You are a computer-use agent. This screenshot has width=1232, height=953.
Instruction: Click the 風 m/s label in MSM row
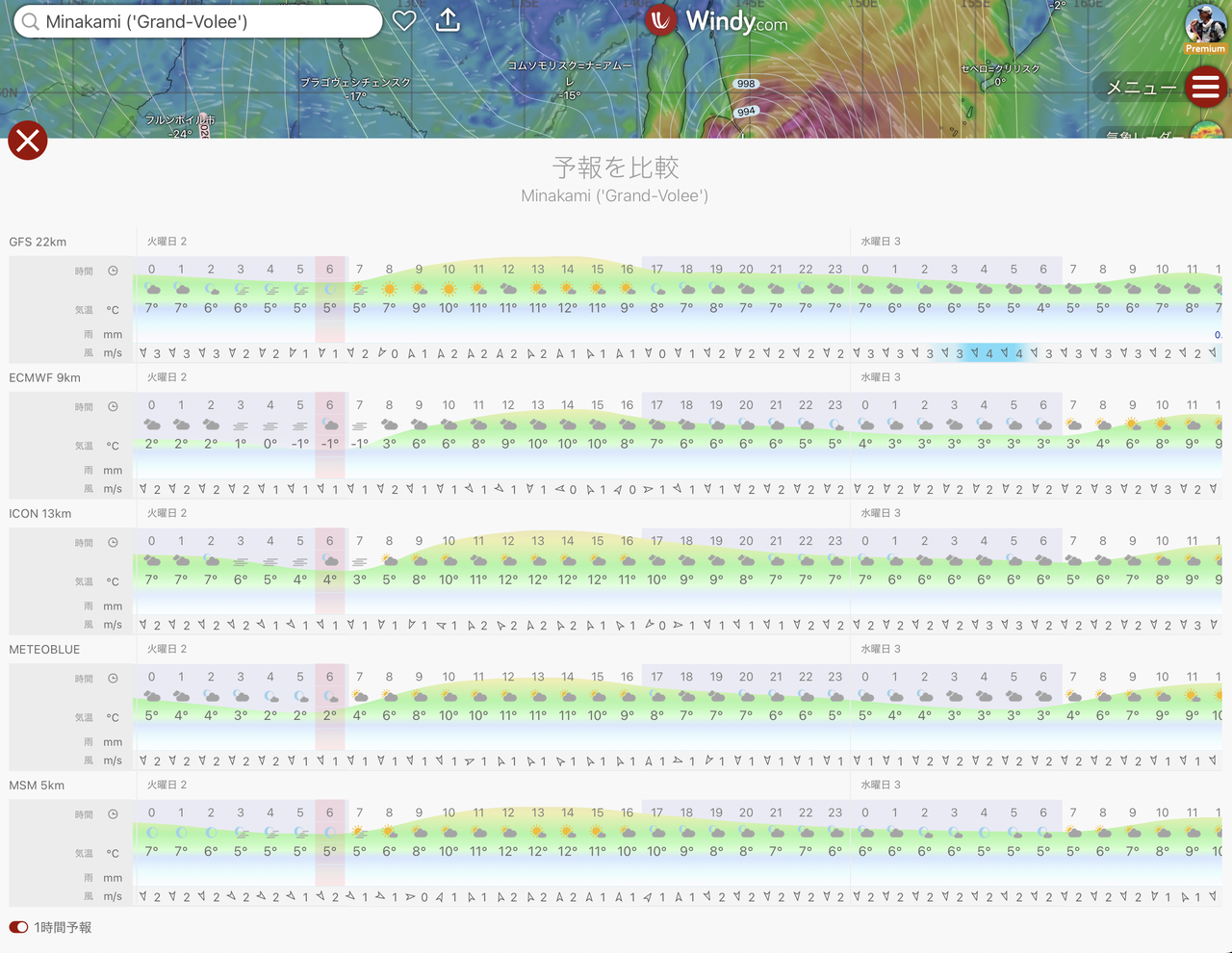pyautogui.click(x=103, y=896)
